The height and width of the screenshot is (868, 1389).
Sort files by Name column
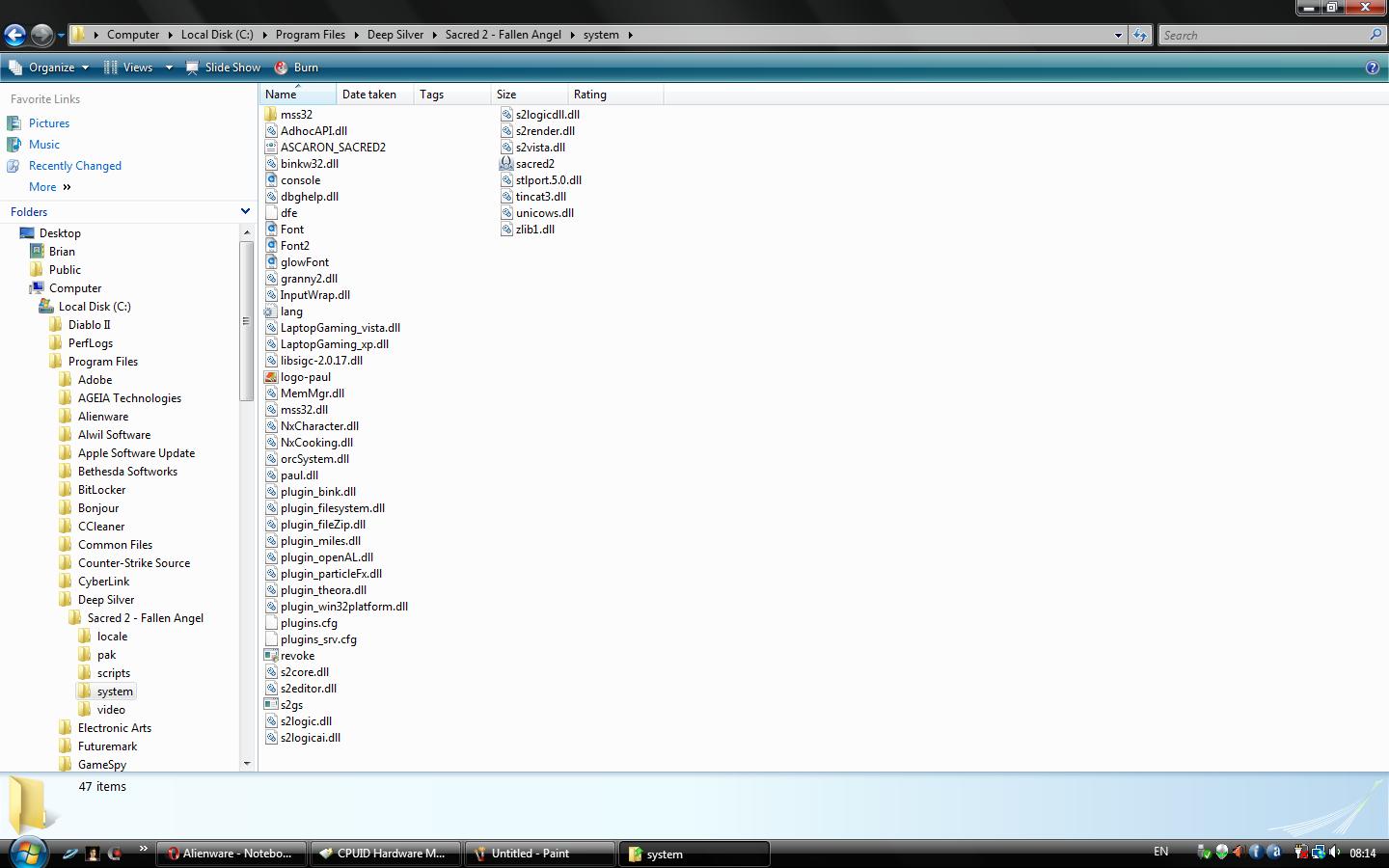point(297,95)
